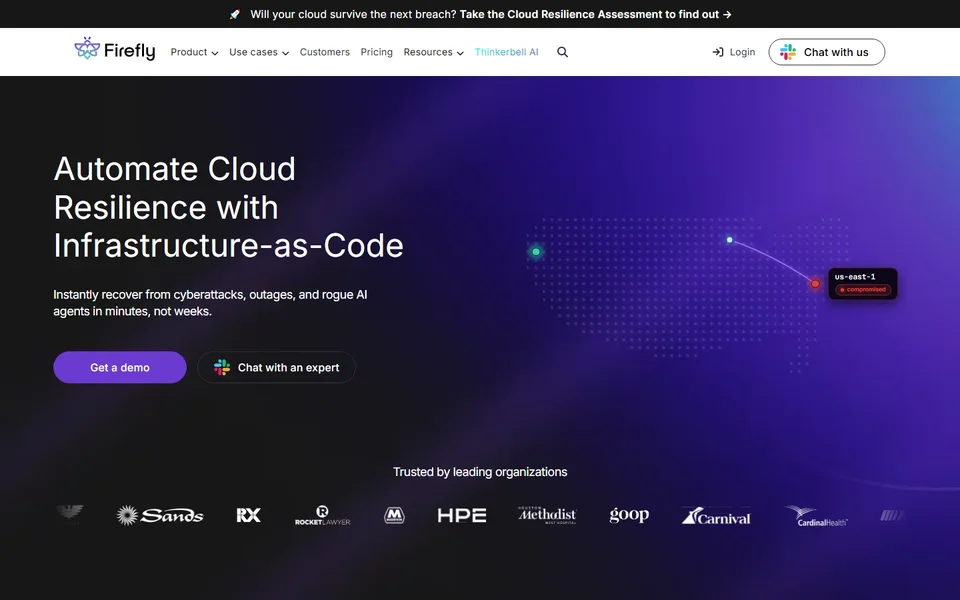Click the Rocket Lawyer logo

(323, 516)
